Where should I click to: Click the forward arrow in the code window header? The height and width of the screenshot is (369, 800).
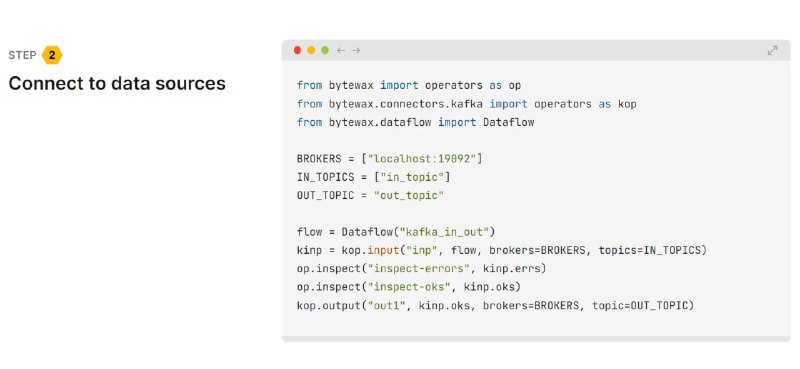click(x=356, y=50)
